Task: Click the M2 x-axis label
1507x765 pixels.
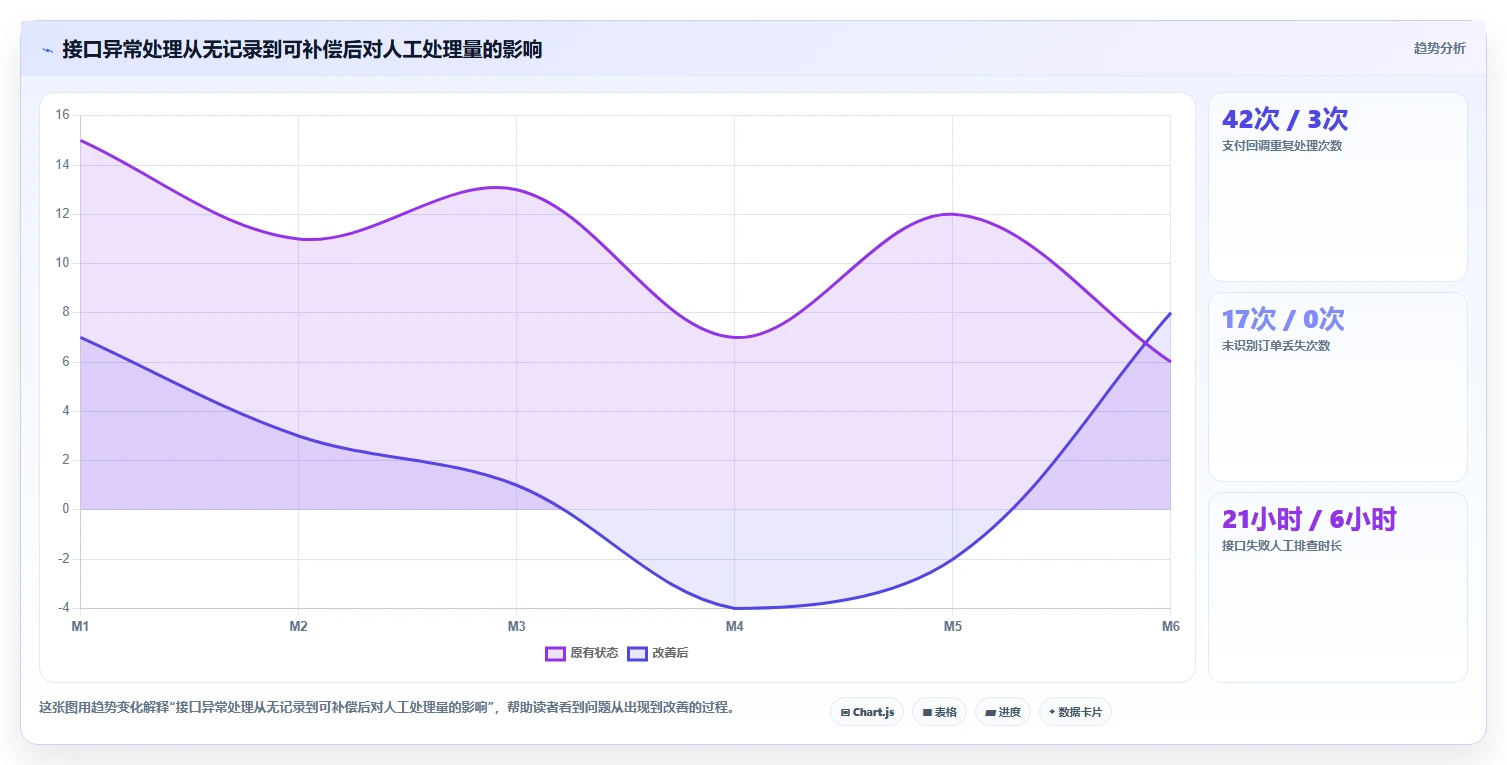Action: (x=298, y=627)
